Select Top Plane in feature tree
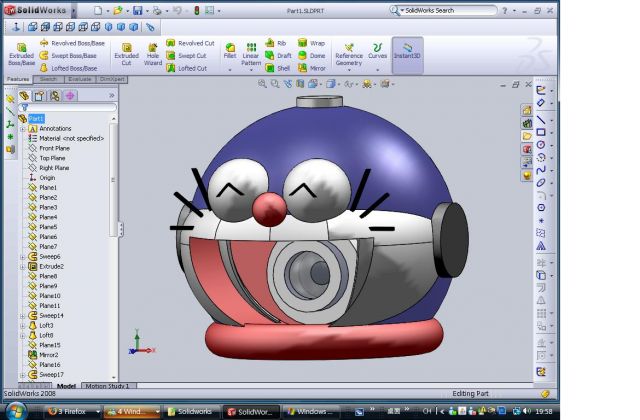The image size is (640, 420). [x=47, y=158]
